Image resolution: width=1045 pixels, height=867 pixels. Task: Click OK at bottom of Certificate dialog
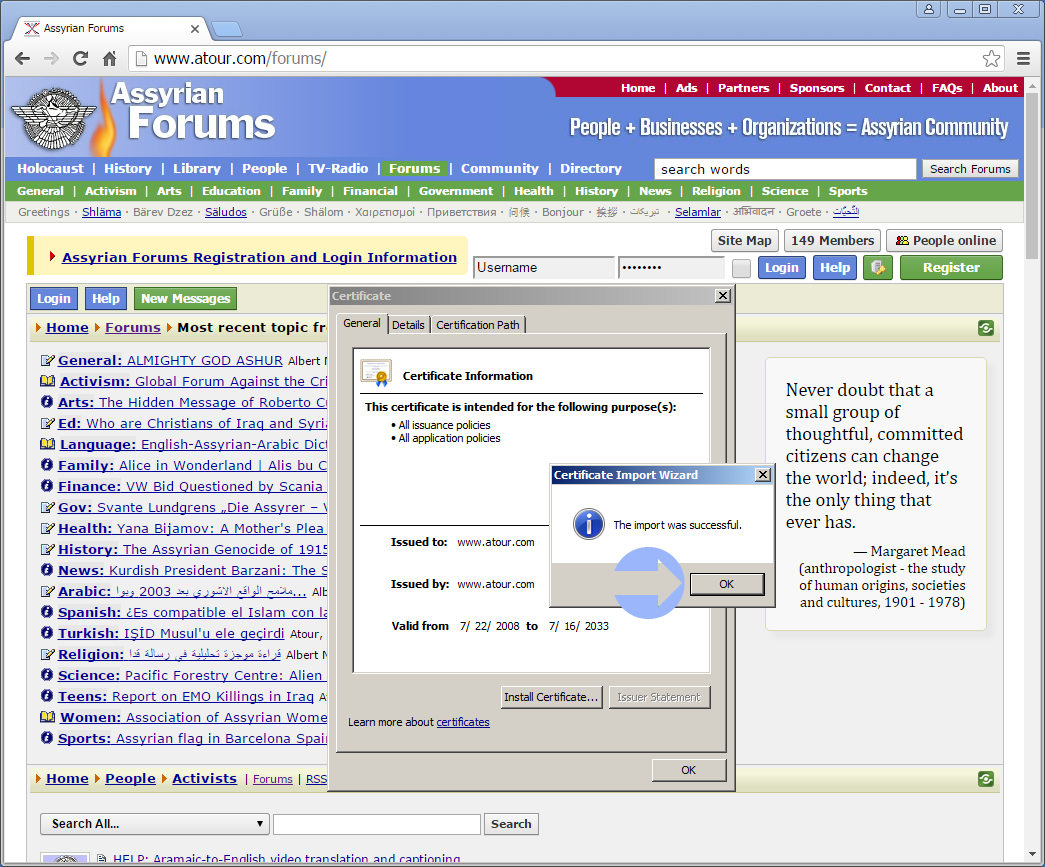click(x=689, y=770)
